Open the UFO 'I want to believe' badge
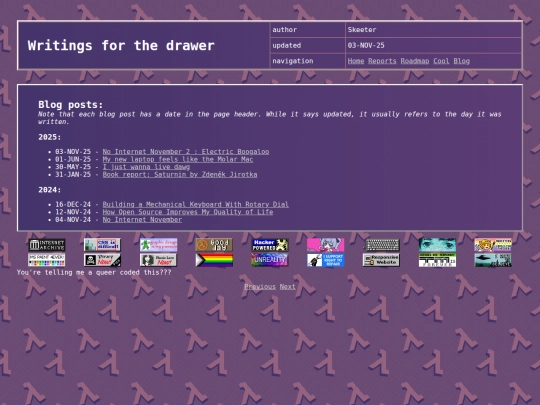Viewport: 540px width, 405px height. (x=493, y=260)
